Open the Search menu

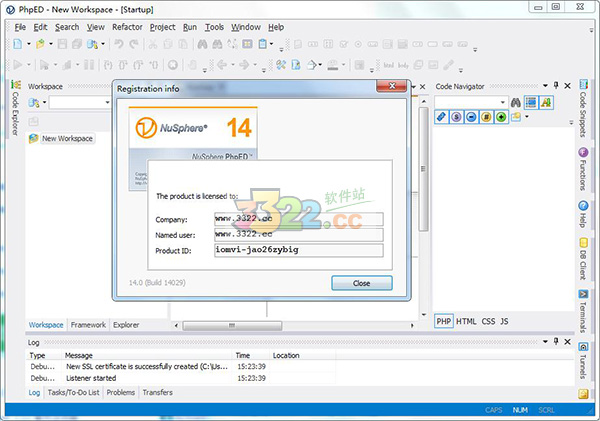coord(67,27)
